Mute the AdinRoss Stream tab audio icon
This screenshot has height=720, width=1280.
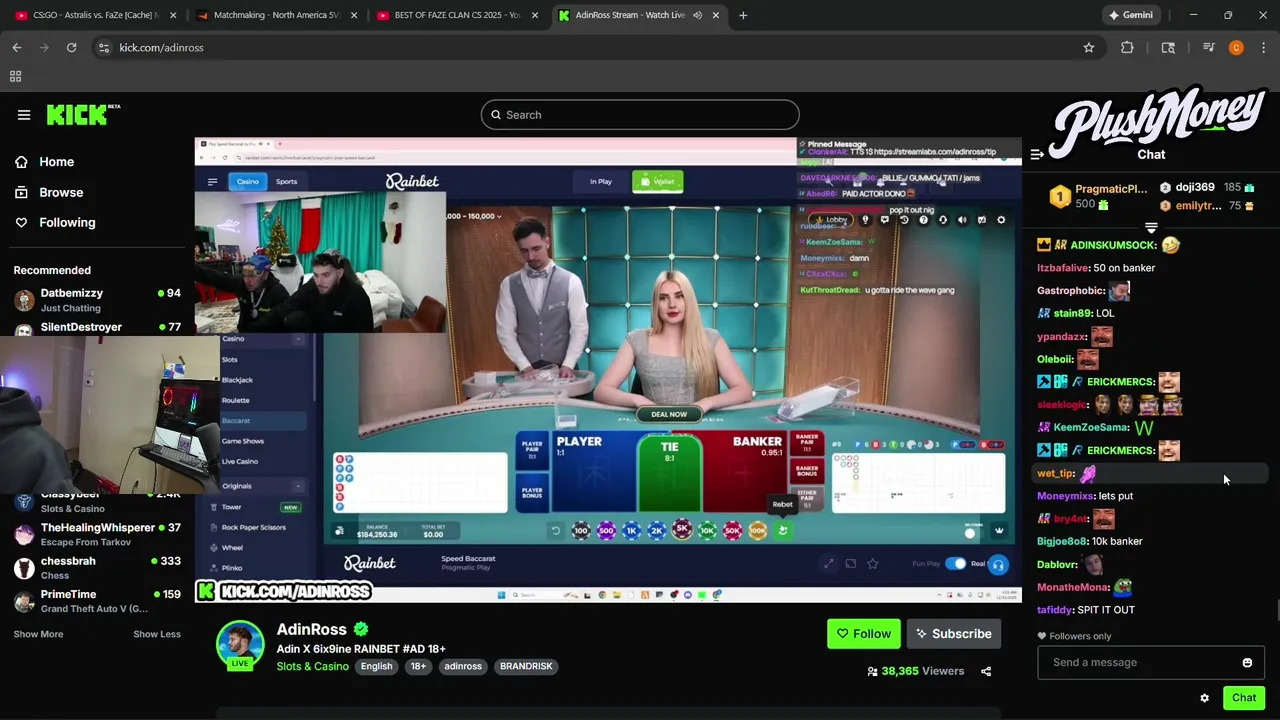698,15
